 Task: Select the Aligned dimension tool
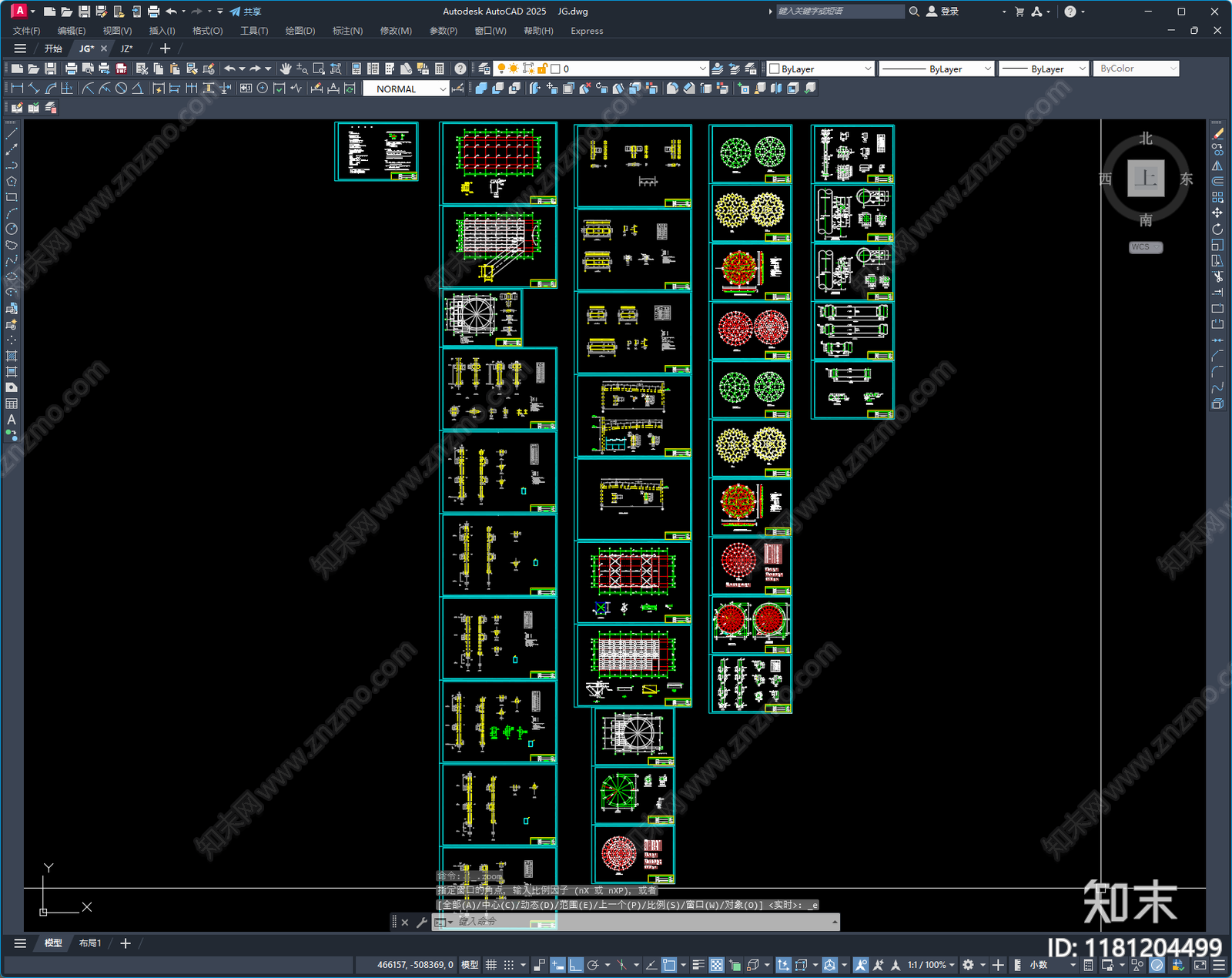coord(34,89)
